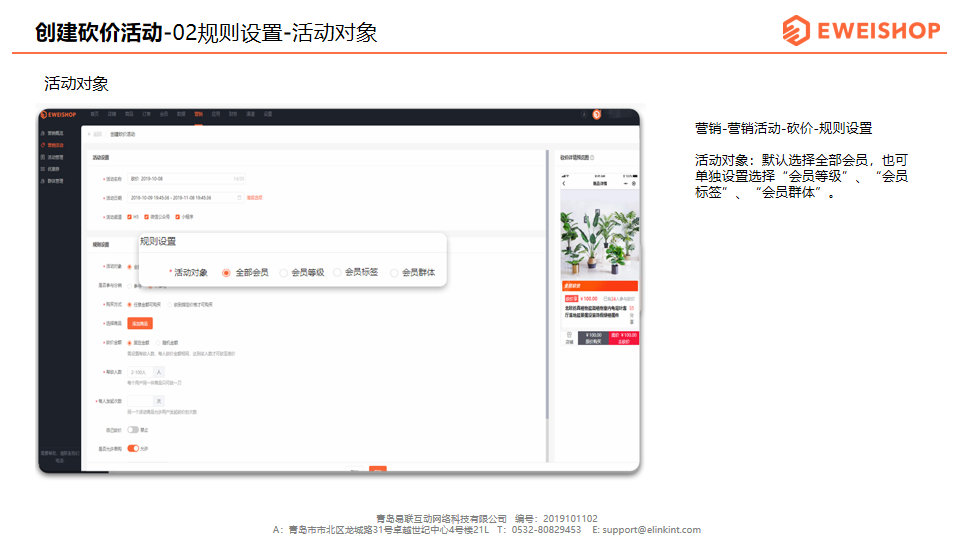Tap the back chevron in the phone preview
The image size is (960, 540).
564,184
